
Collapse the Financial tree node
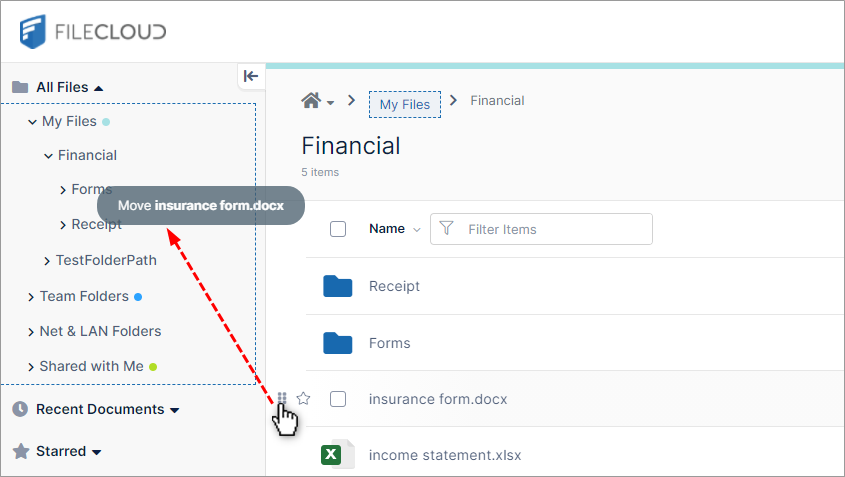click(48, 155)
